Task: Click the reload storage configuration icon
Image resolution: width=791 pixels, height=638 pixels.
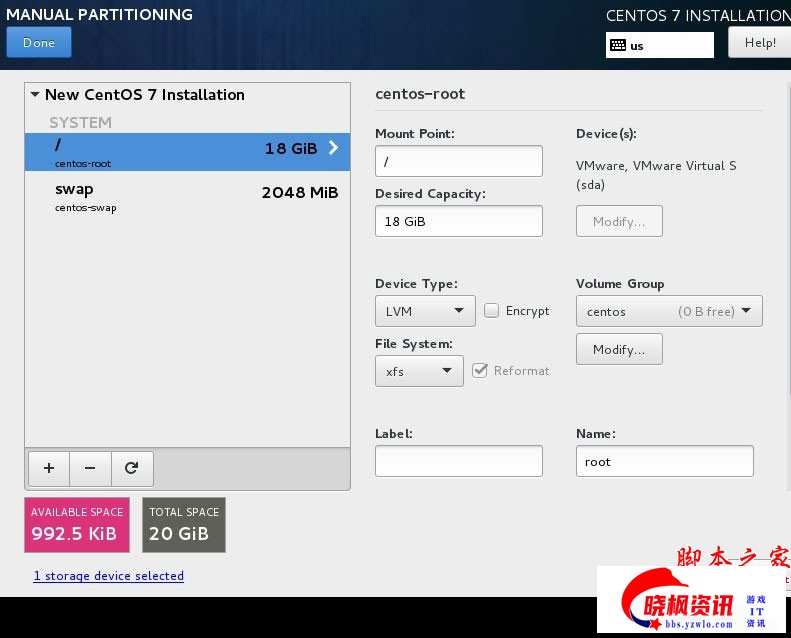Action: [131, 467]
